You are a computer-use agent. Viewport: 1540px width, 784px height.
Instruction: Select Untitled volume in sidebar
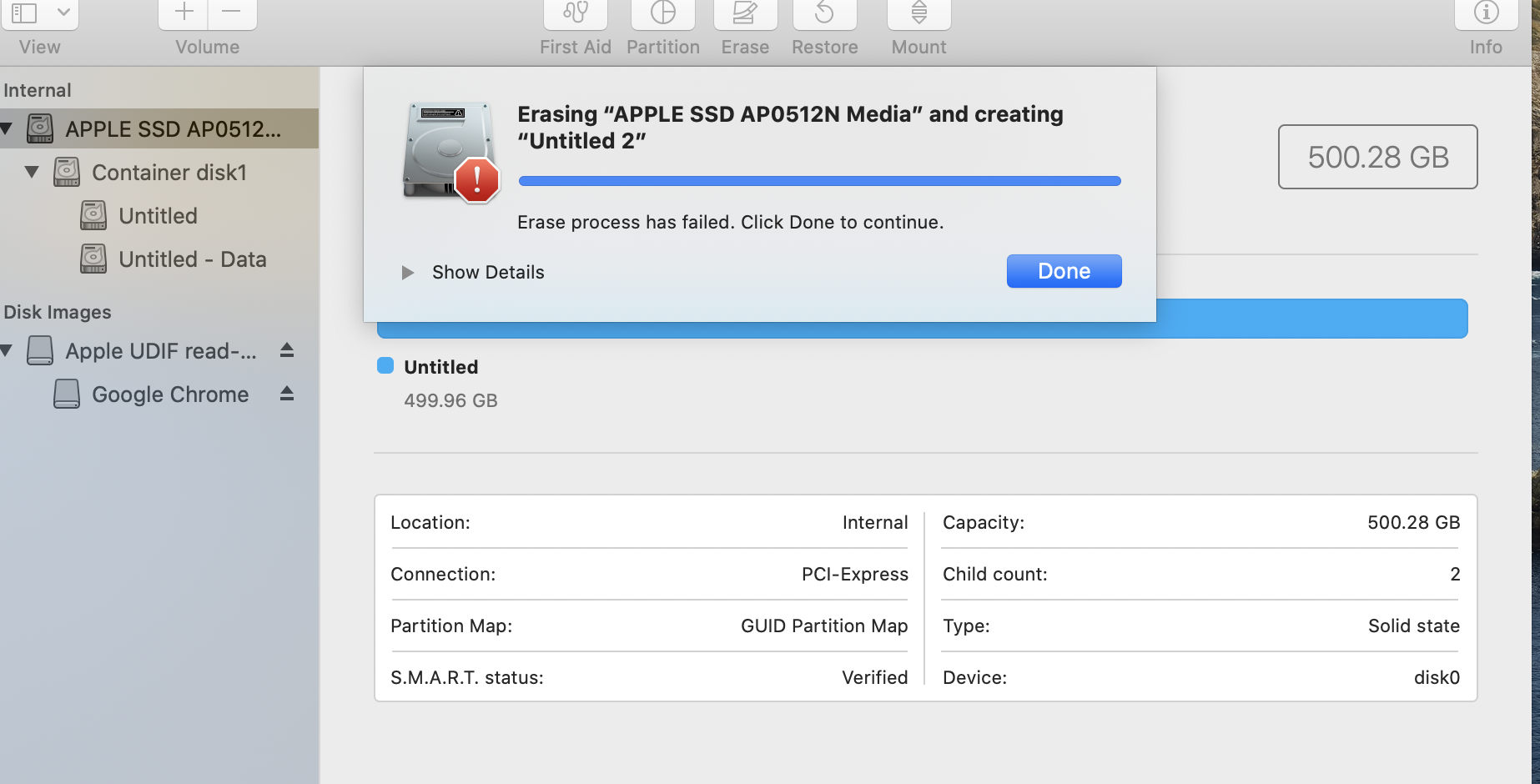pyautogui.click(x=159, y=215)
